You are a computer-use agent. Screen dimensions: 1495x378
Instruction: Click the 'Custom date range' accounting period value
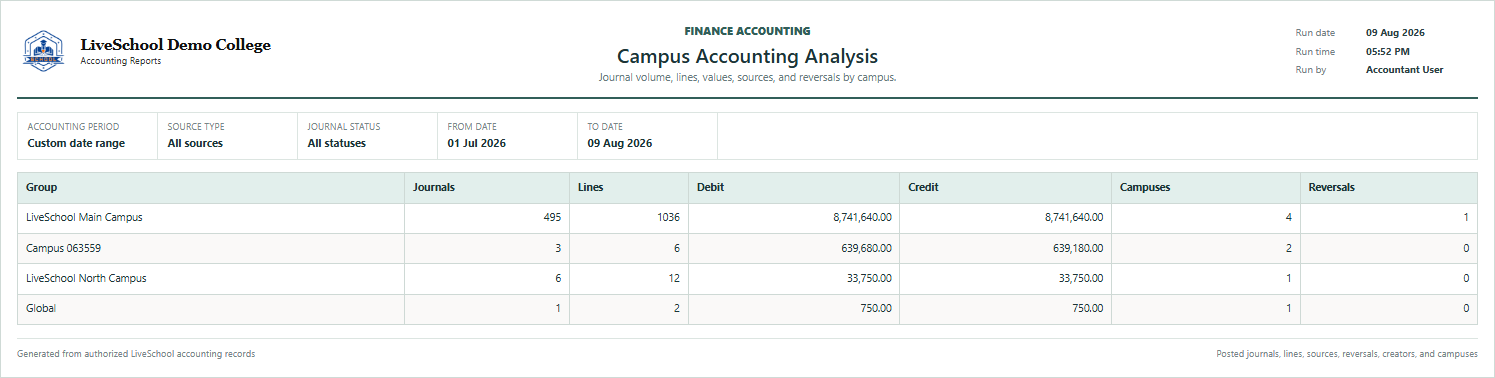(76, 143)
